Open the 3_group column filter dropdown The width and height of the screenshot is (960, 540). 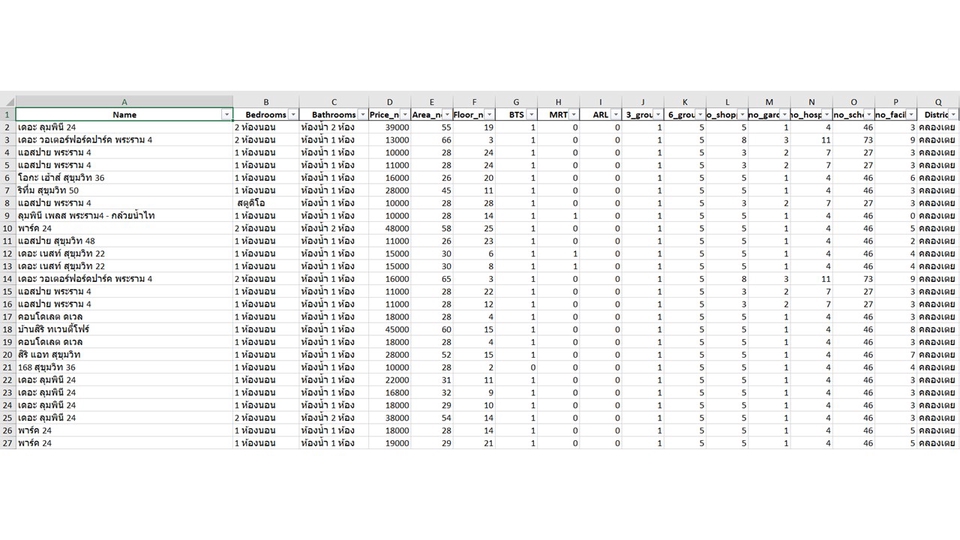(x=658, y=114)
